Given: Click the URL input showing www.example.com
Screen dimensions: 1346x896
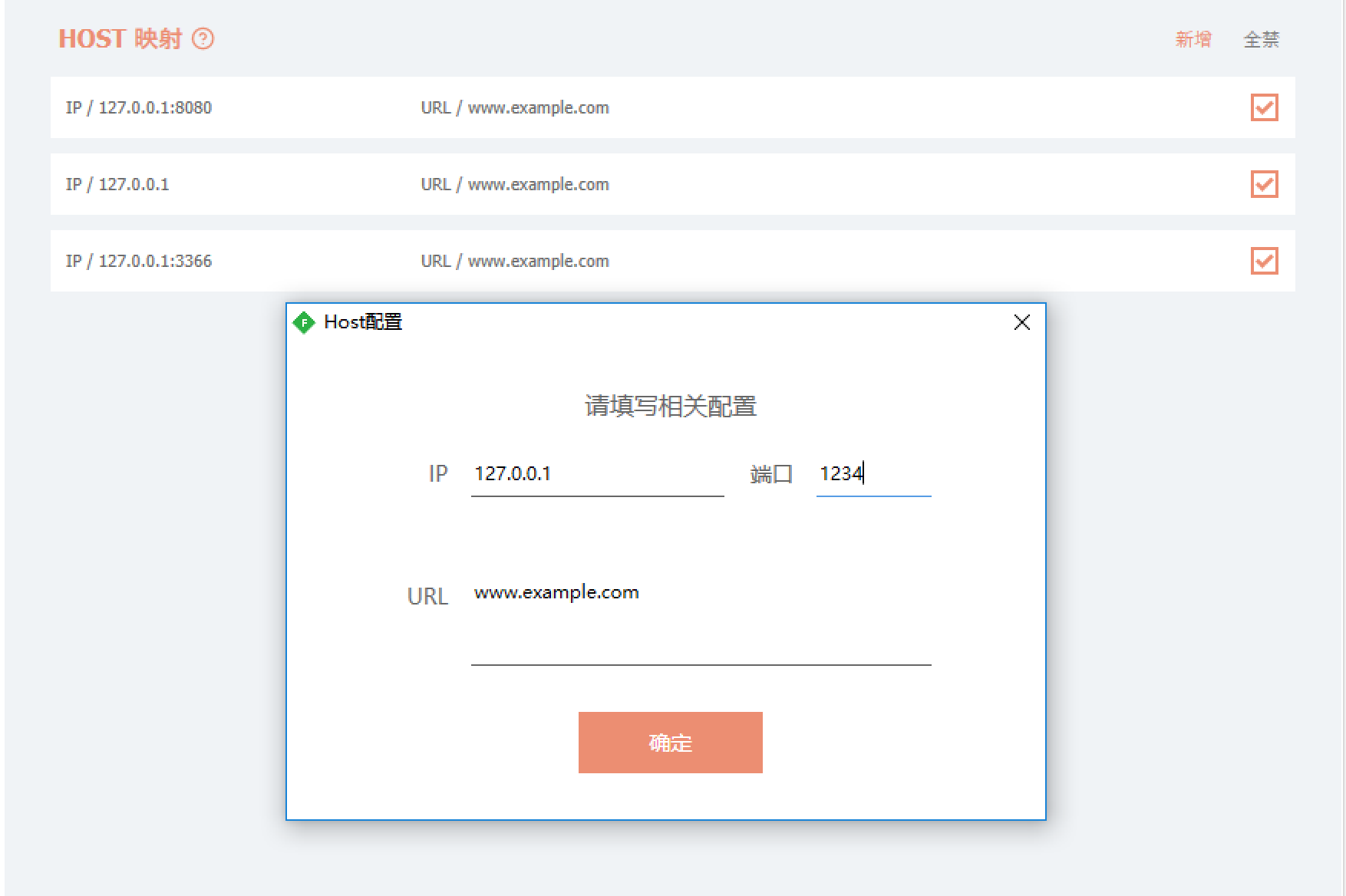Looking at the screenshot, I should coord(700,614).
